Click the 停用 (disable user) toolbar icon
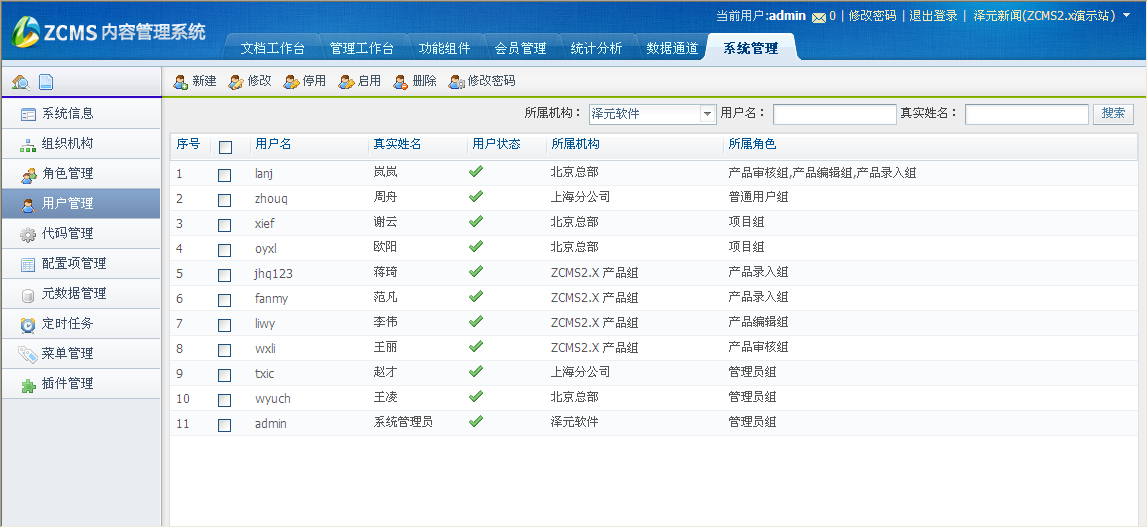1148x528 pixels. pyautogui.click(x=291, y=81)
